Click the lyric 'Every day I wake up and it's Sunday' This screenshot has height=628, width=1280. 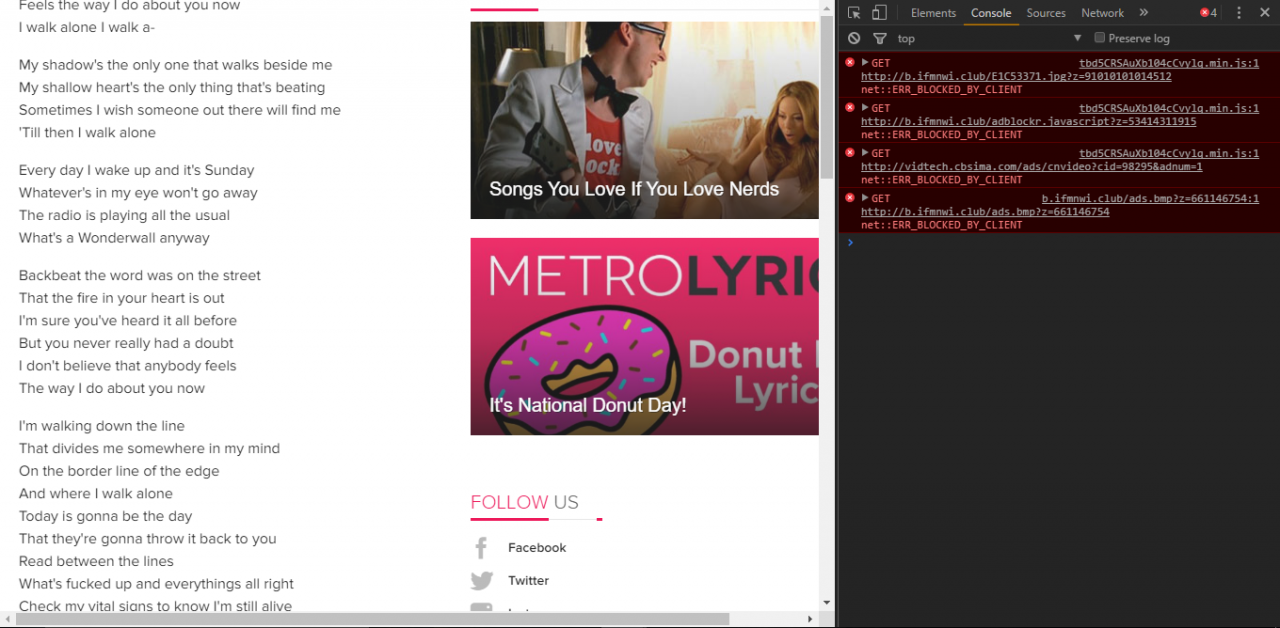click(137, 170)
